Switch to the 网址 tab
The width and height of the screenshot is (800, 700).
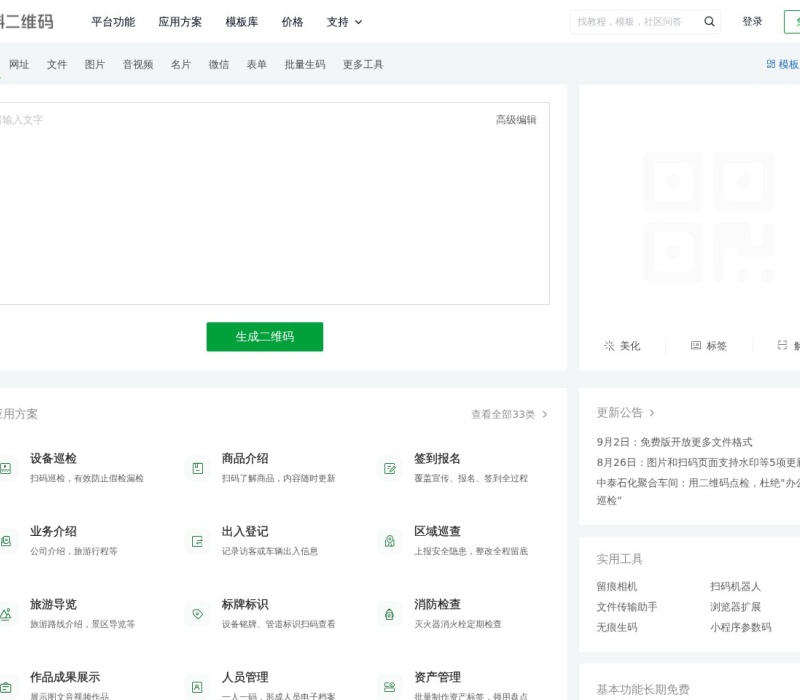coord(19,64)
